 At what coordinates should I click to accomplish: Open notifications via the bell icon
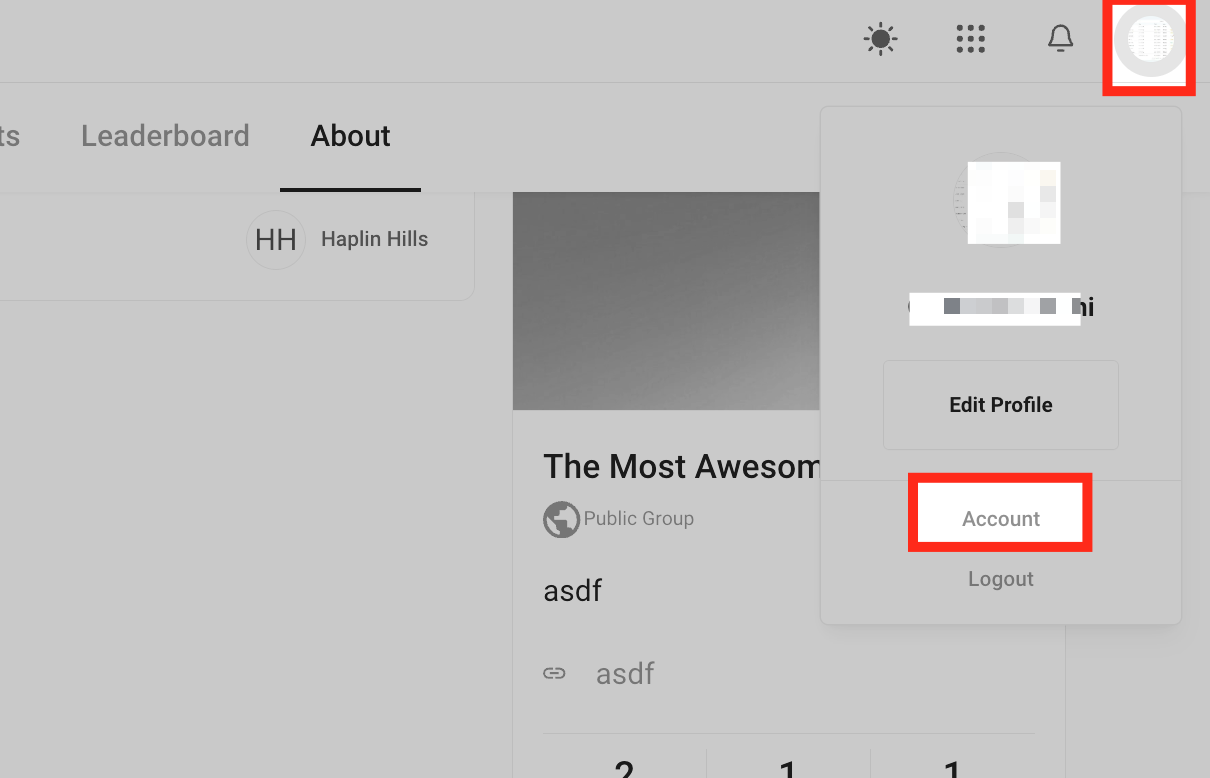tap(1060, 40)
